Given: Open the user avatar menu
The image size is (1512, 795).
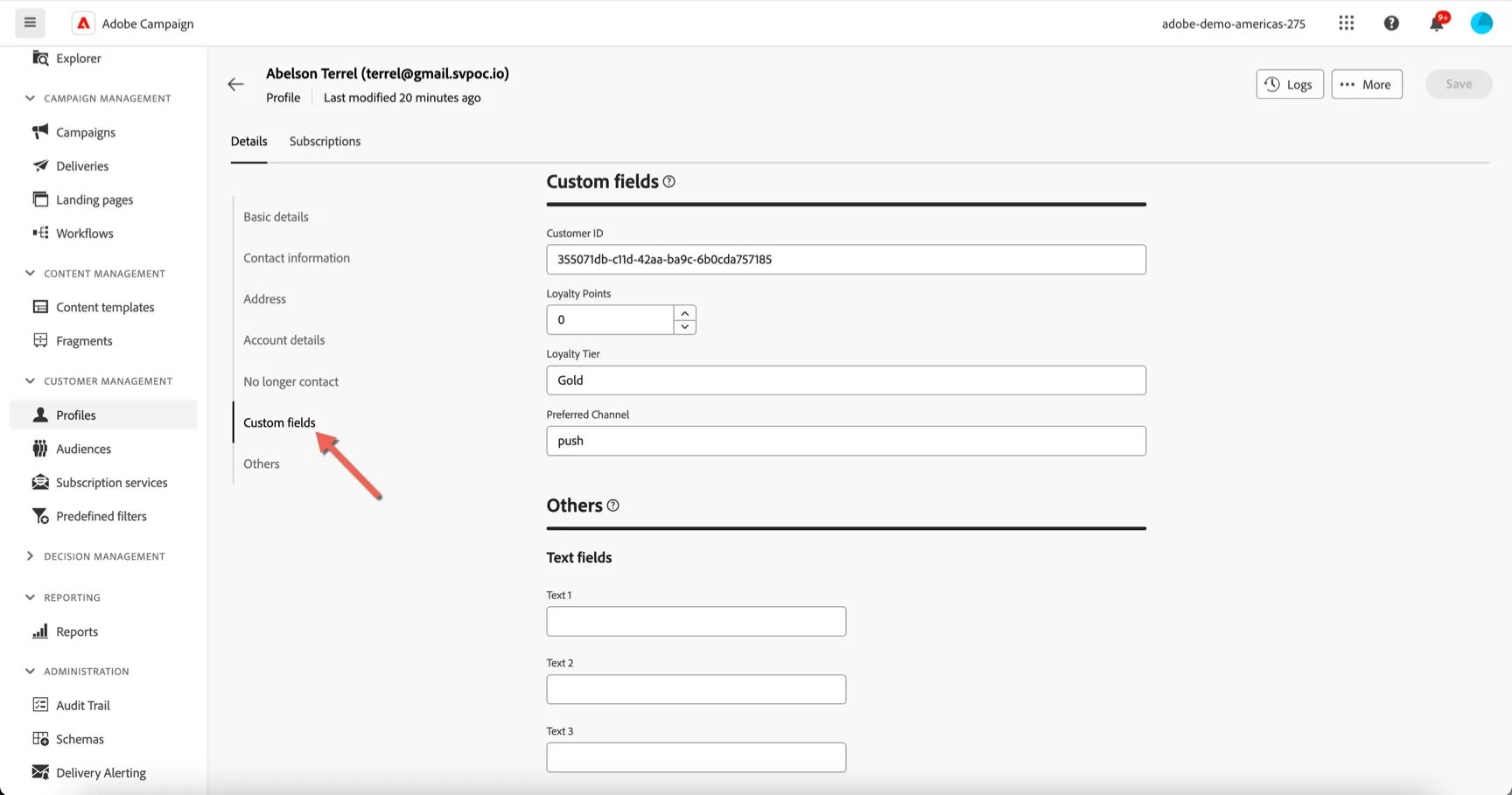Looking at the screenshot, I should (x=1481, y=24).
